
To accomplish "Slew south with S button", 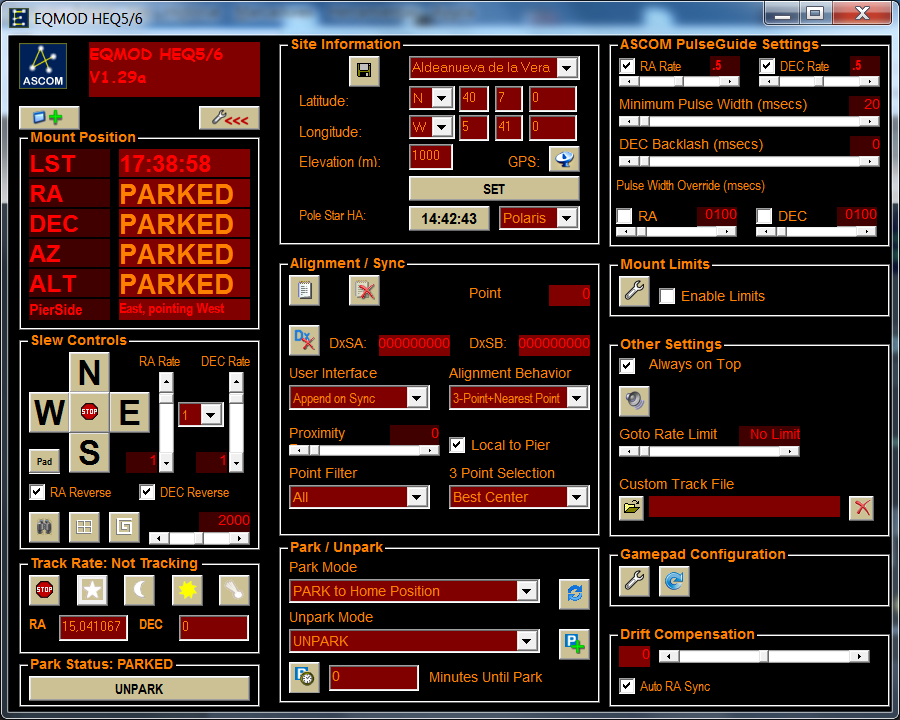I will click(x=89, y=452).
